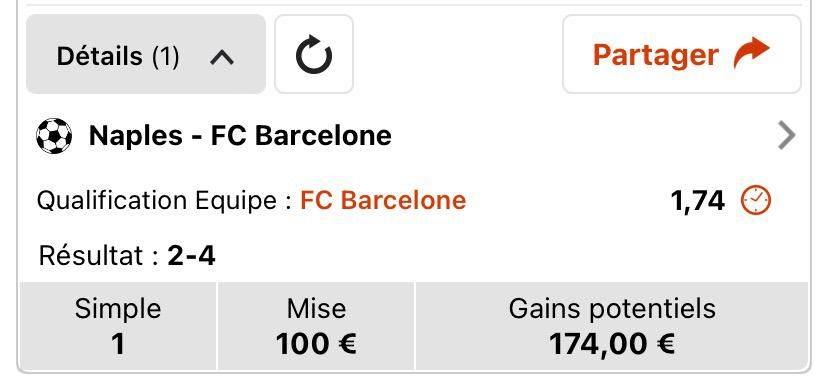
Task: Open match details with right chevron
Action: click(x=787, y=136)
